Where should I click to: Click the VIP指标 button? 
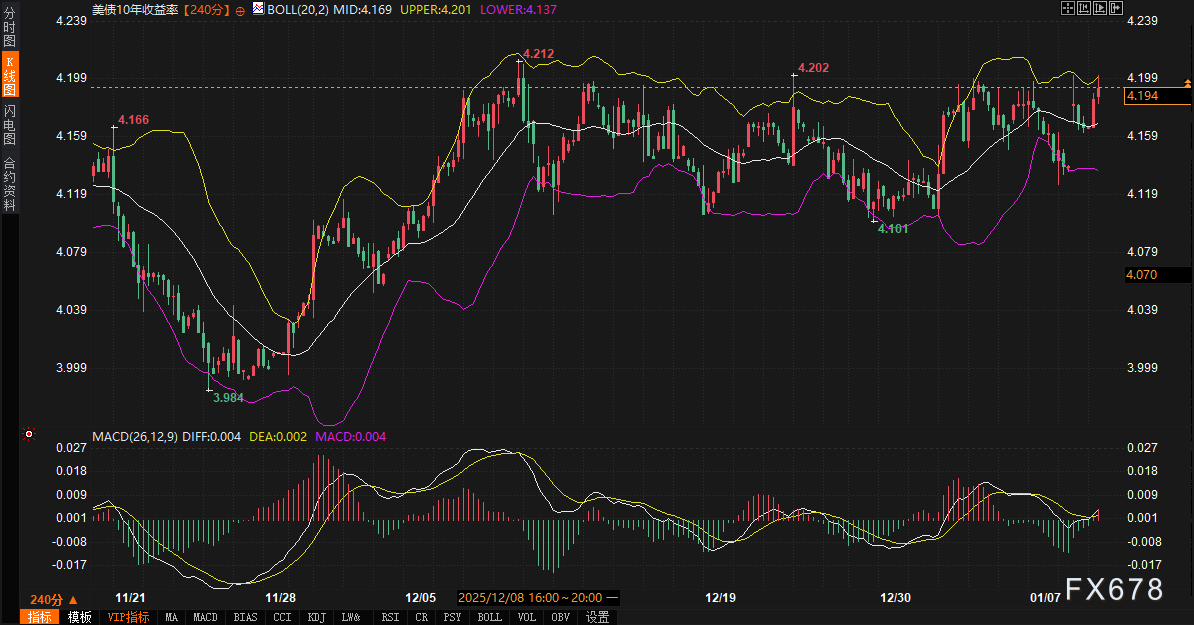pyautogui.click(x=128, y=617)
